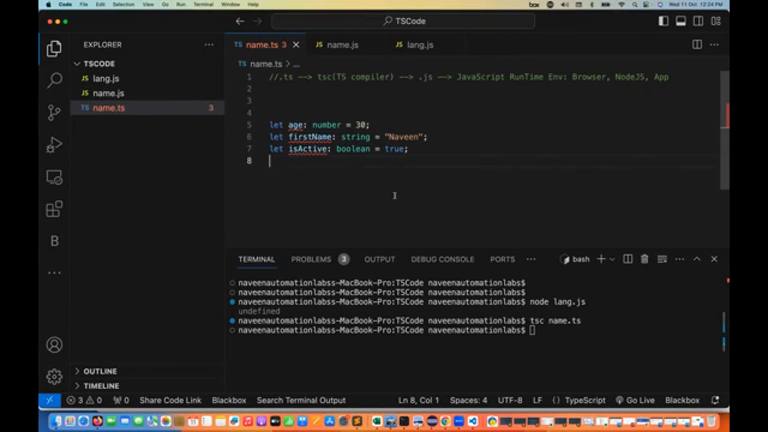Kill the terminal with trash icon

(x=645, y=259)
